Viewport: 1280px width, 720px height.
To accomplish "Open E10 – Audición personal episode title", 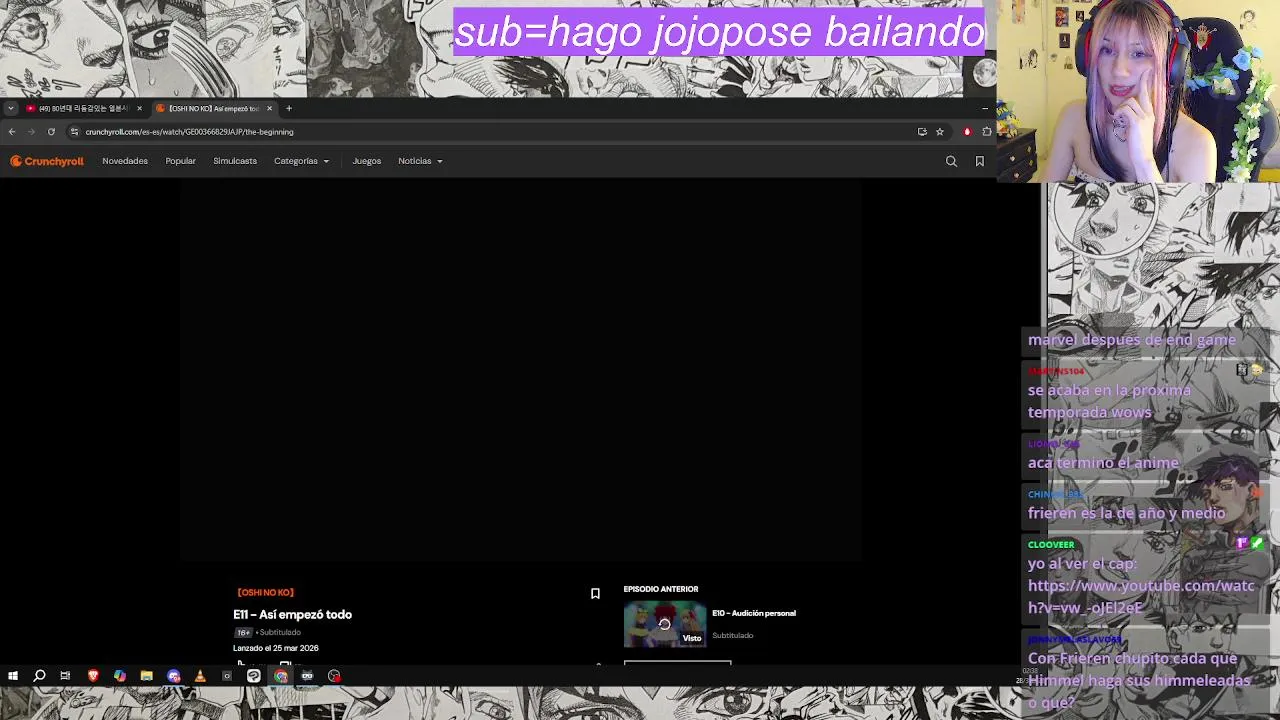I will [x=754, y=613].
